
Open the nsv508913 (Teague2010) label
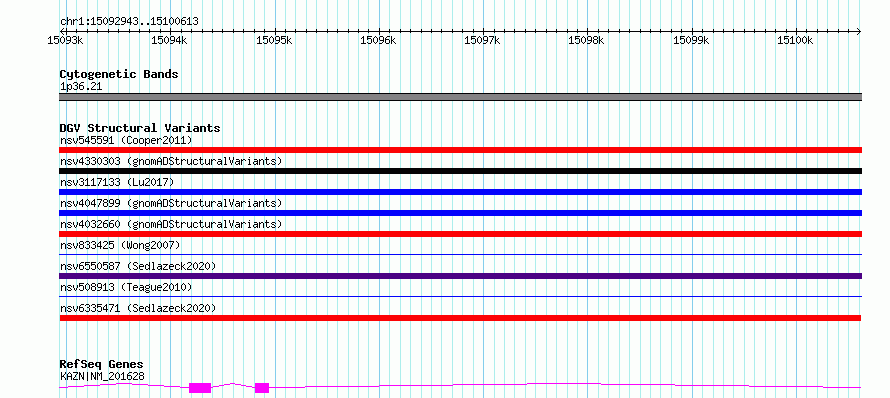click(x=126, y=287)
